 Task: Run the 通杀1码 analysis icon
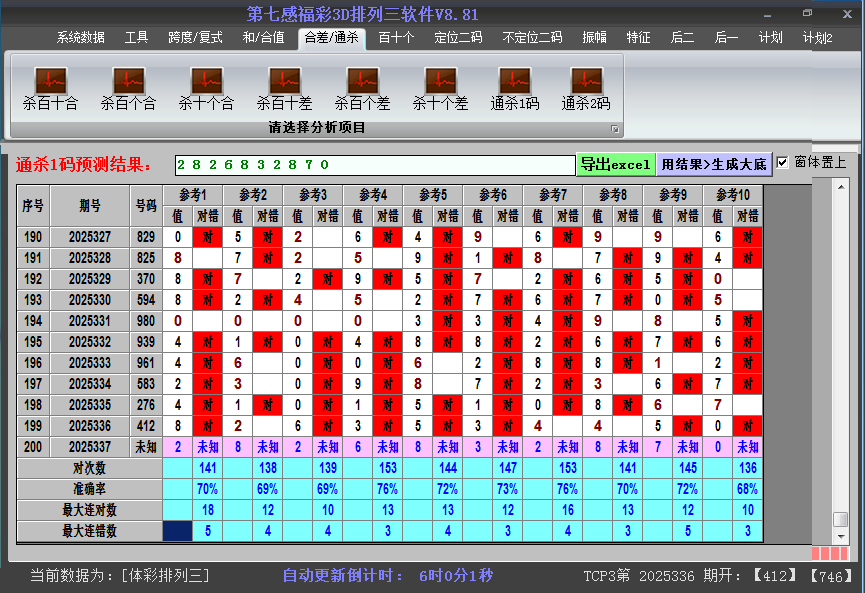(x=514, y=89)
